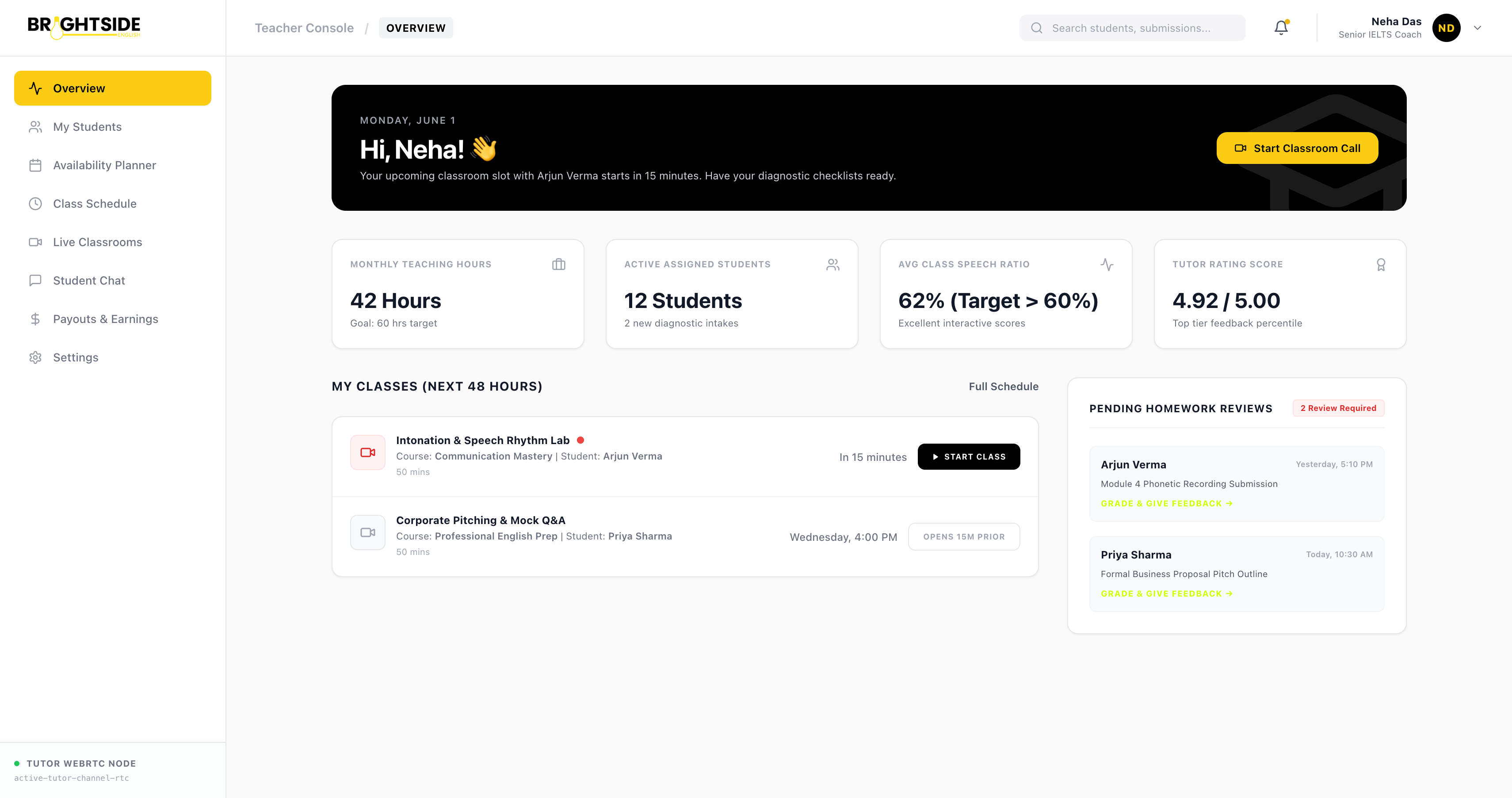
Task: Navigate to Class Schedule
Action: [x=113, y=204]
